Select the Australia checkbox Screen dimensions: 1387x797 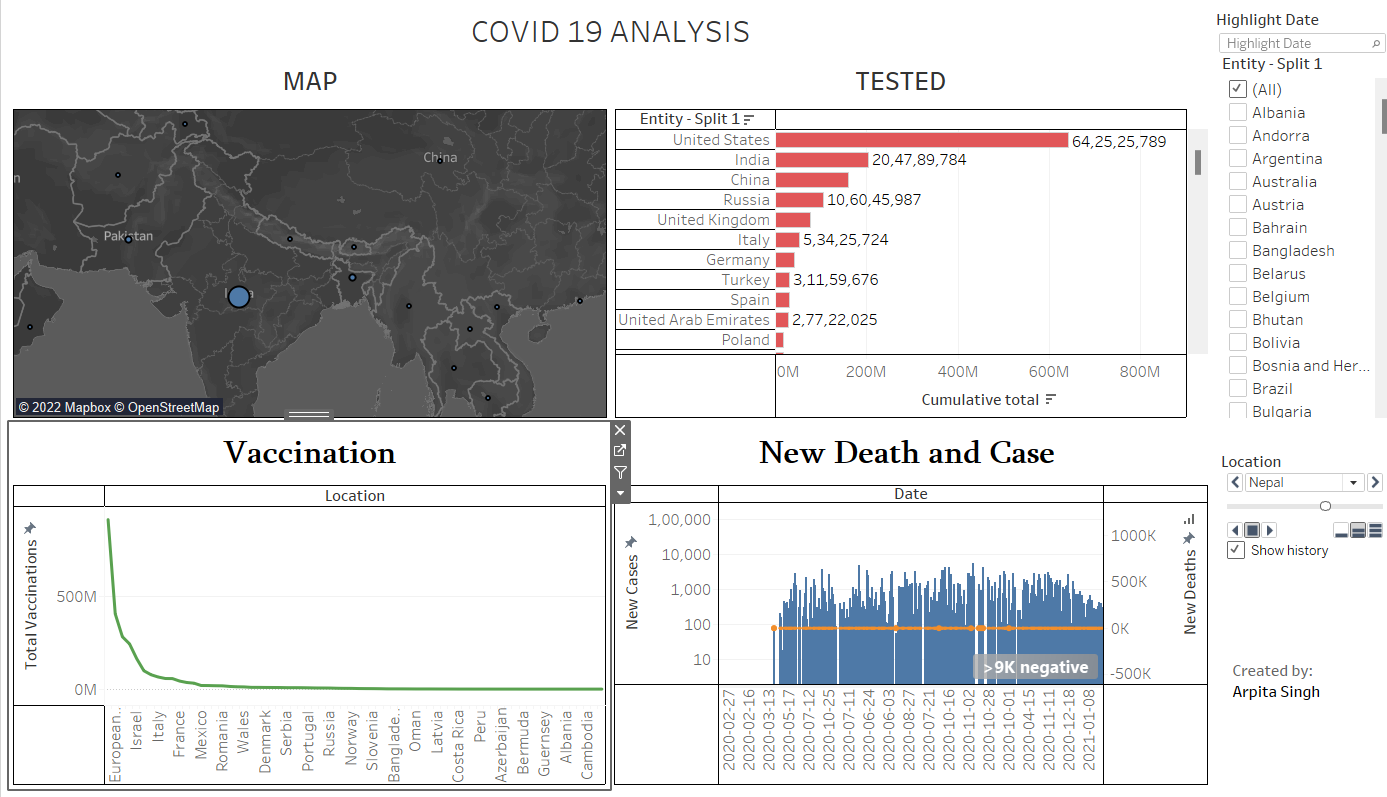pyautogui.click(x=1237, y=181)
